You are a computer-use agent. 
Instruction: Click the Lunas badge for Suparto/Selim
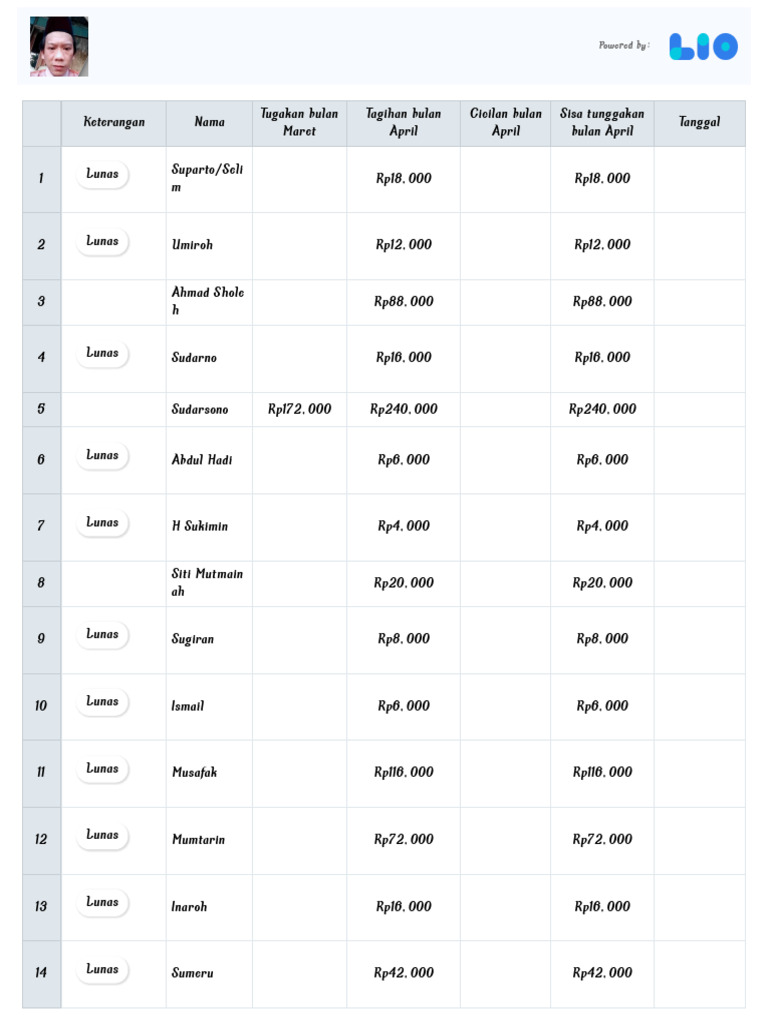pyautogui.click(x=102, y=174)
